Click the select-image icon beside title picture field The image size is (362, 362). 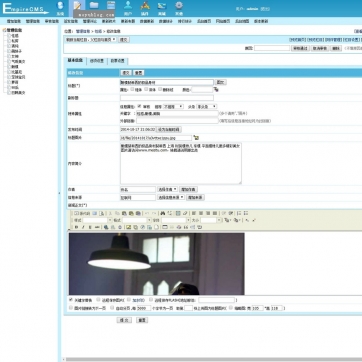196,138
